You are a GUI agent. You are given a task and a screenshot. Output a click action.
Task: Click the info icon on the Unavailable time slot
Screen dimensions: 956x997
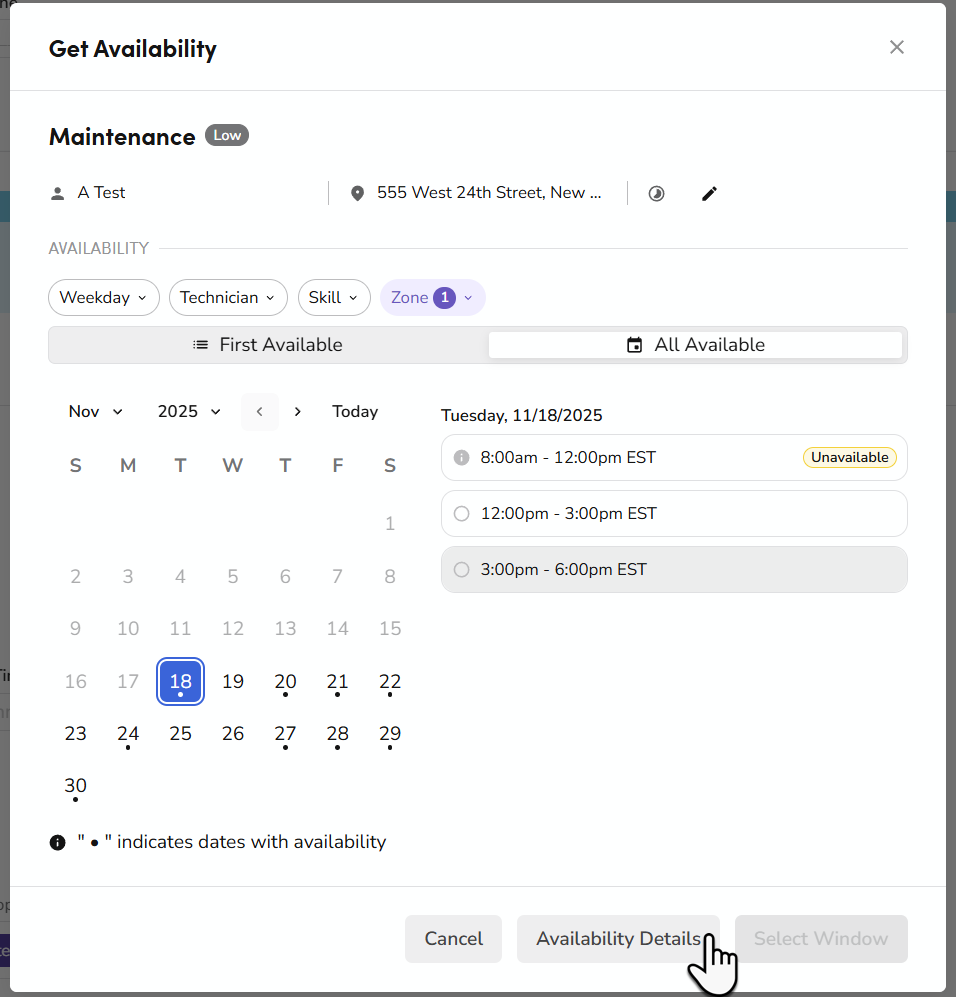pos(461,457)
